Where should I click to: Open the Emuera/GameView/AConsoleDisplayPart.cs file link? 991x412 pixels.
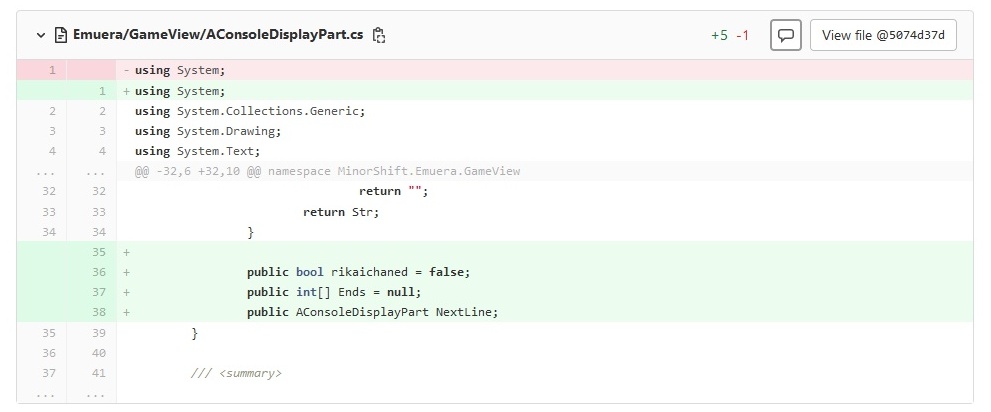click(217, 35)
